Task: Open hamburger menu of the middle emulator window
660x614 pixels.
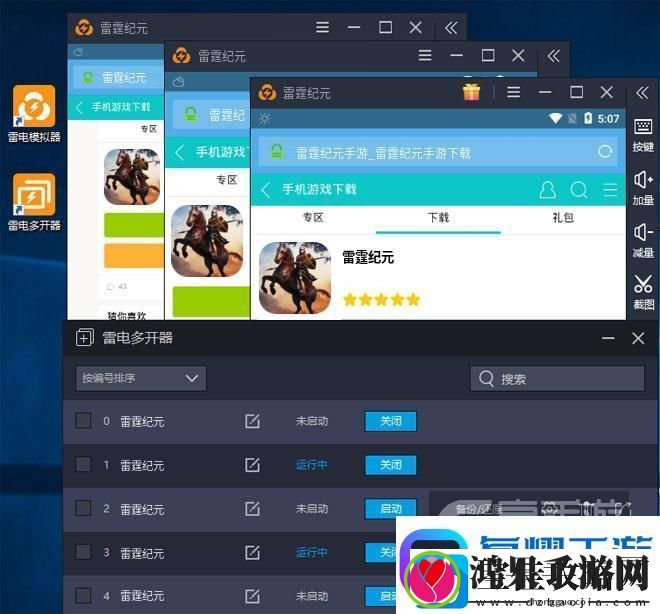Action: (425, 55)
